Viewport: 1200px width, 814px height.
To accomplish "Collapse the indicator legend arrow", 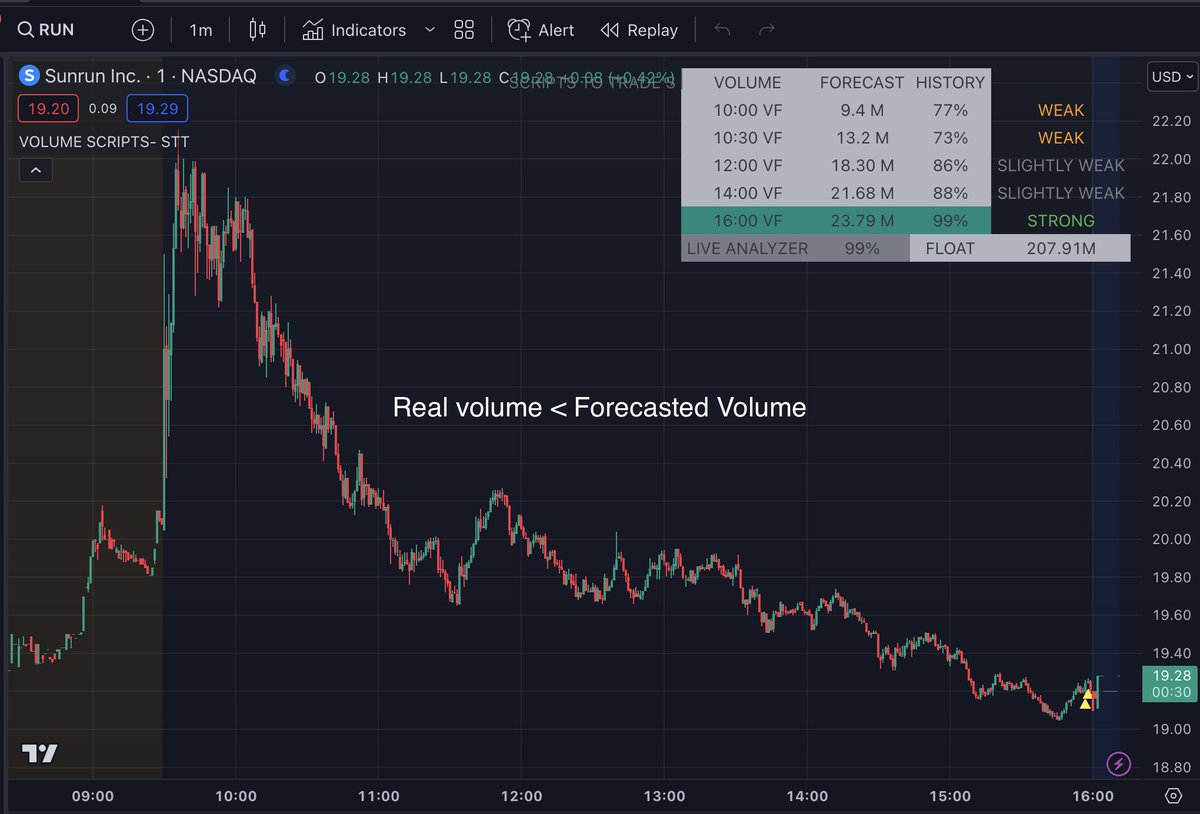I will (x=35, y=170).
